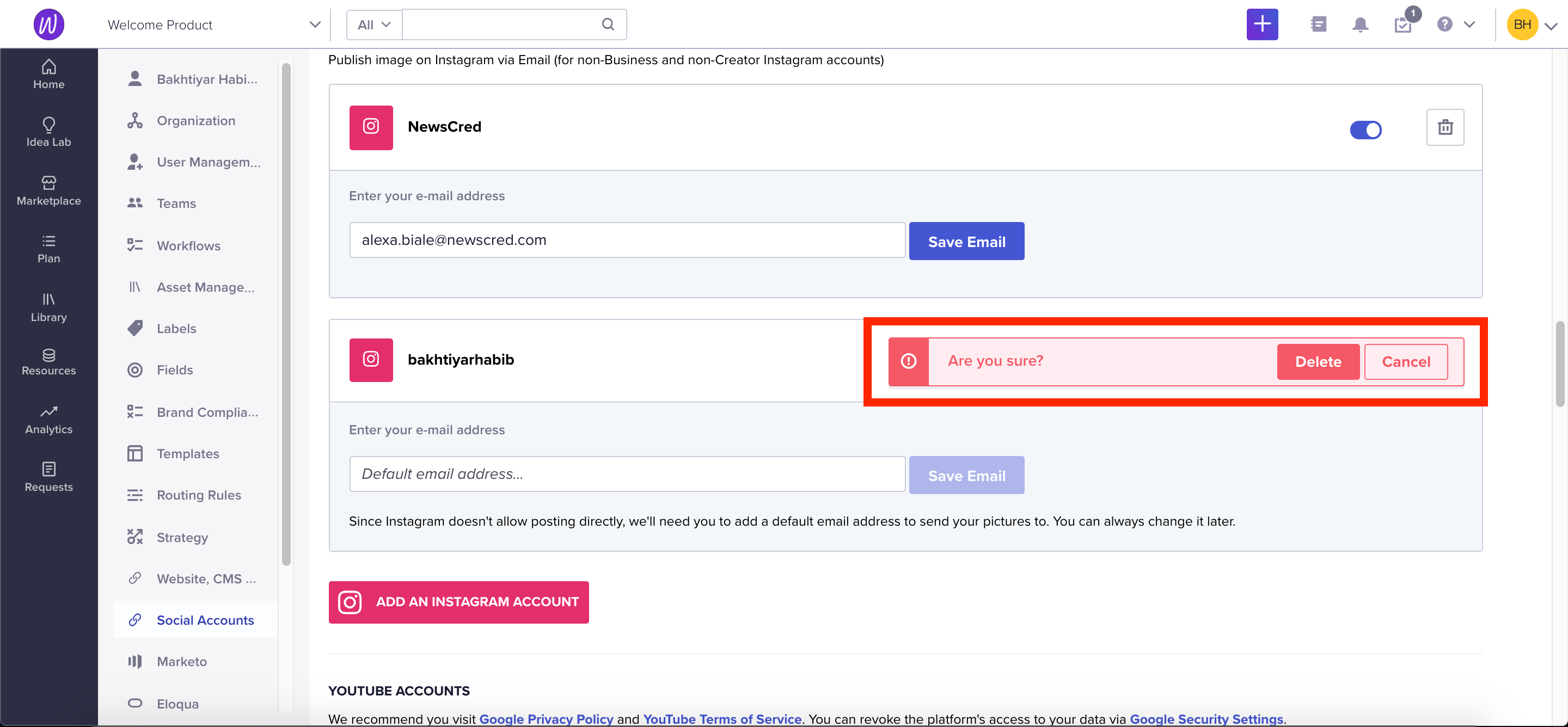Click the Default email address field

[627, 474]
